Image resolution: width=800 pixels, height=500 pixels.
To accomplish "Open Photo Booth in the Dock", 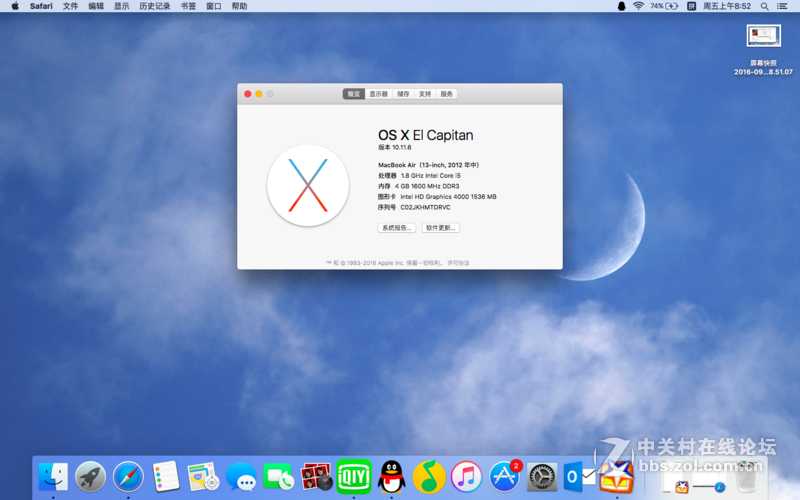I will tap(316, 477).
